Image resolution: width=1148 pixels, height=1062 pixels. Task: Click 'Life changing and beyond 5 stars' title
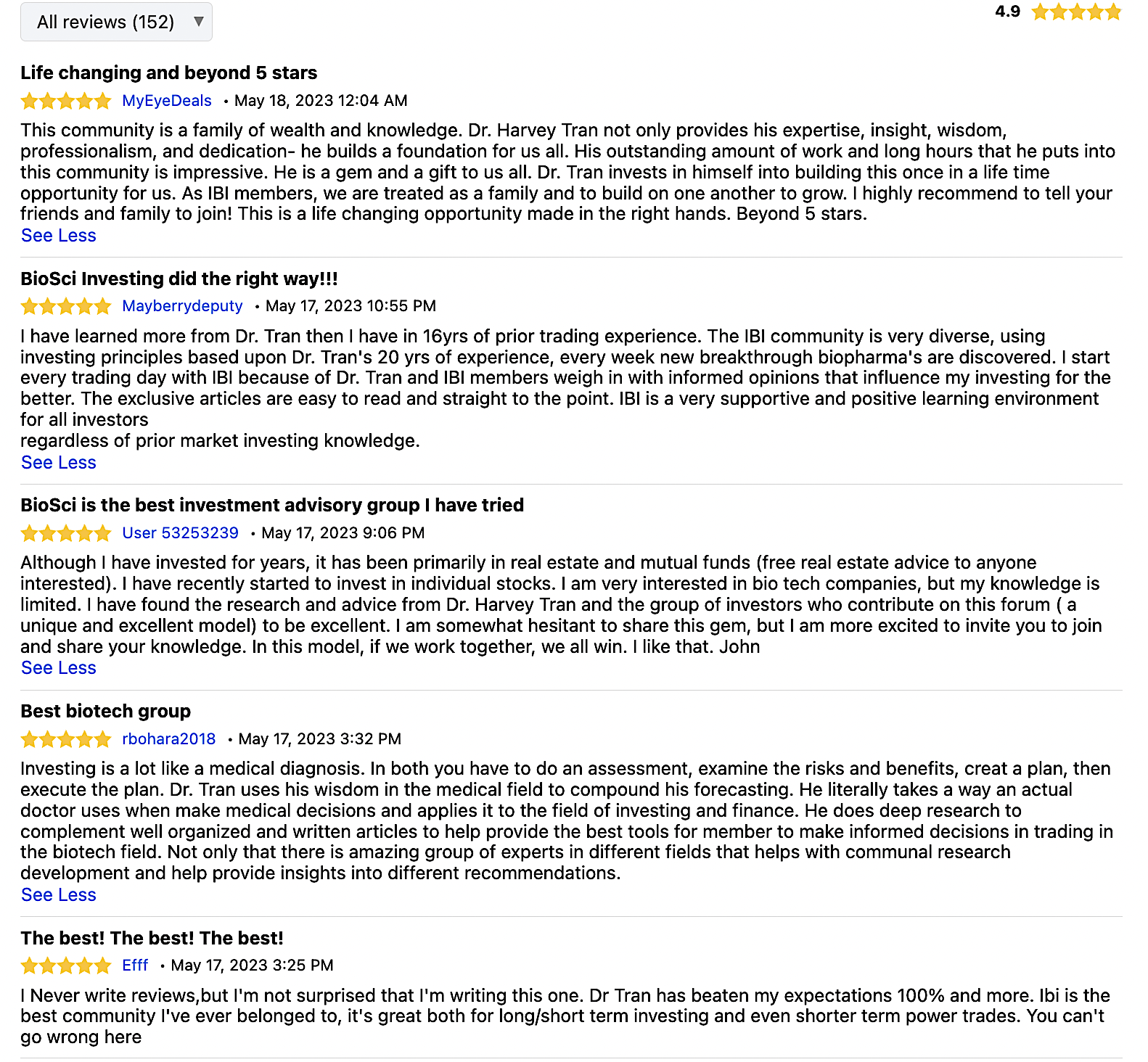point(169,73)
